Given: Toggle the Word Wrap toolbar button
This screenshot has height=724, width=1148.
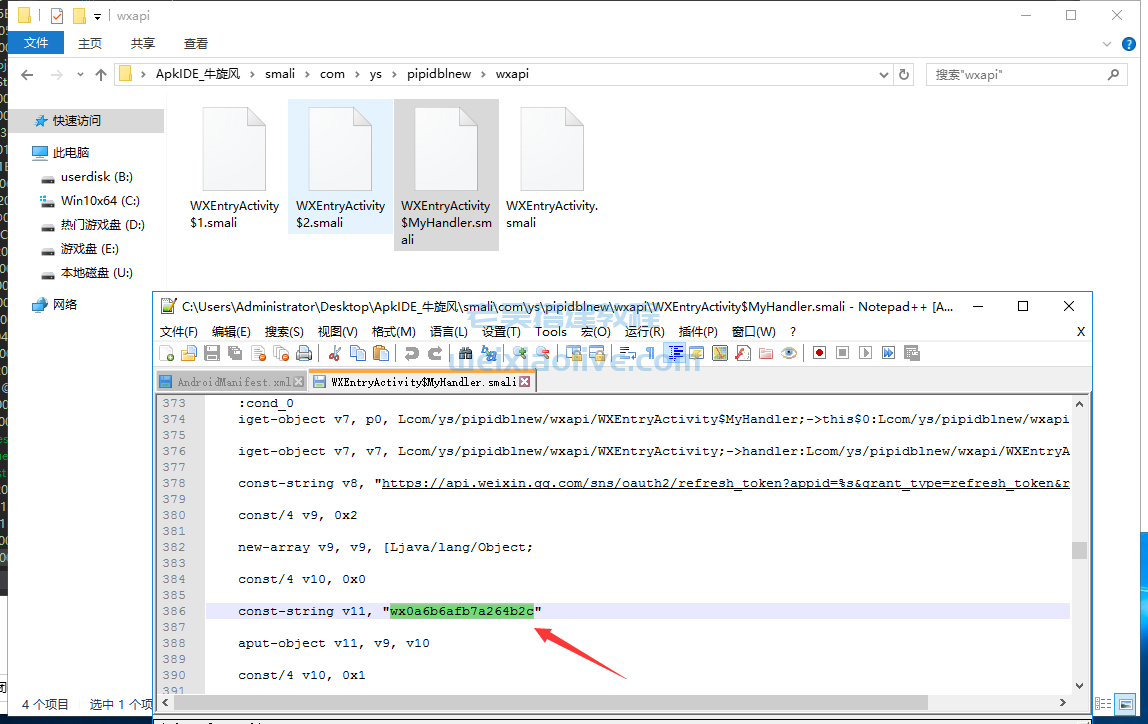Looking at the screenshot, I should point(627,353).
